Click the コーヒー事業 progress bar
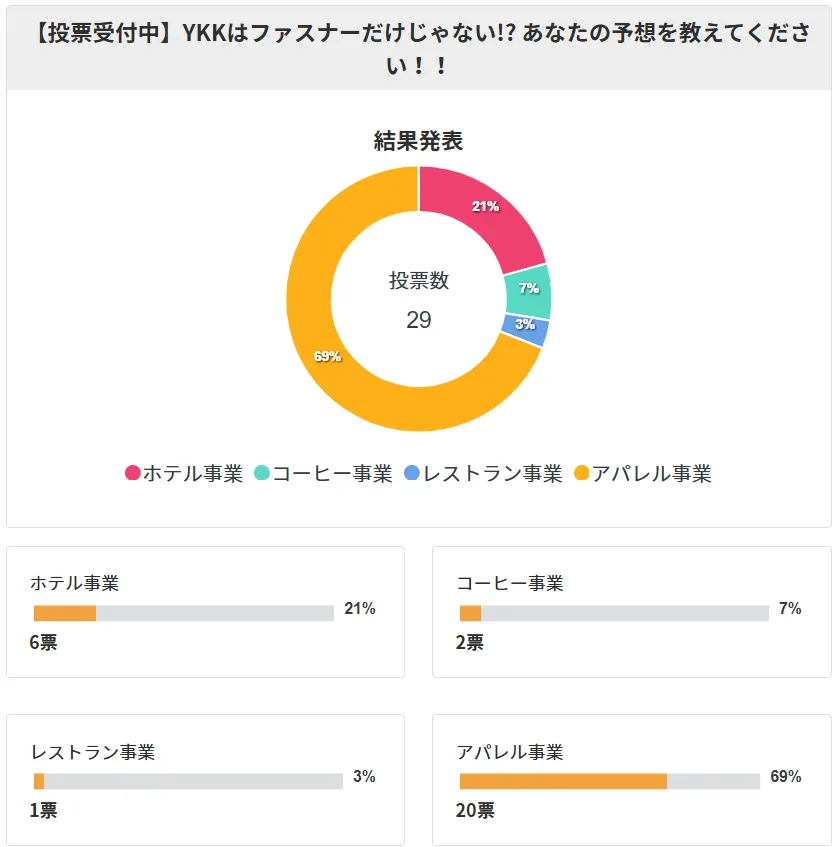The height and width of the screenshot is (847, 840). pos(613,613)
